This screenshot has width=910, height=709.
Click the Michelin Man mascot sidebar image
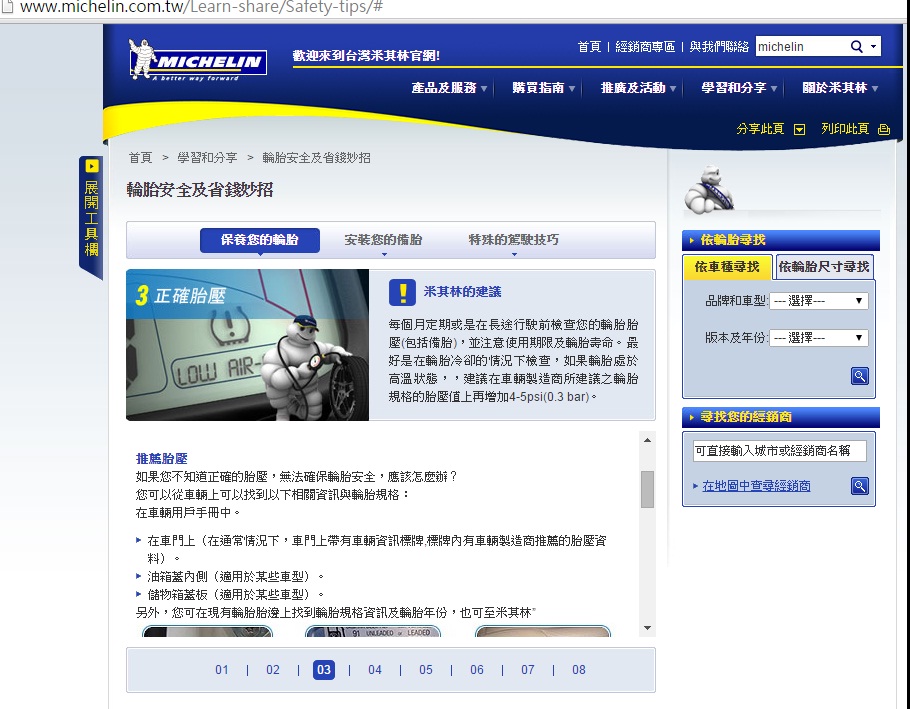point(709,190)
